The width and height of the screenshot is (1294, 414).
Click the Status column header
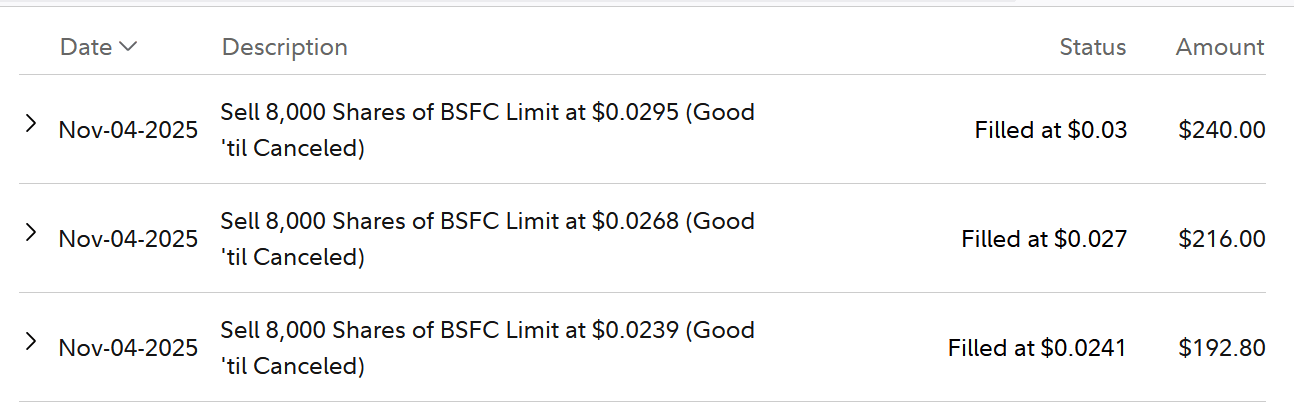coord(1092,47)
